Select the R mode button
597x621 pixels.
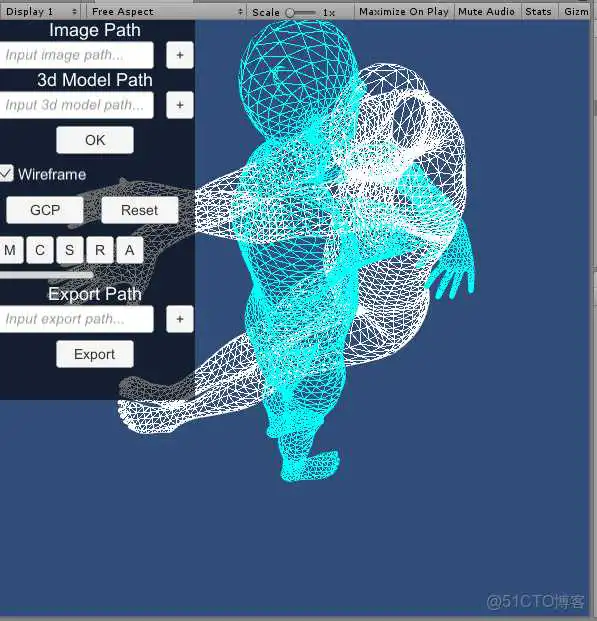click(x=100, y=250)
